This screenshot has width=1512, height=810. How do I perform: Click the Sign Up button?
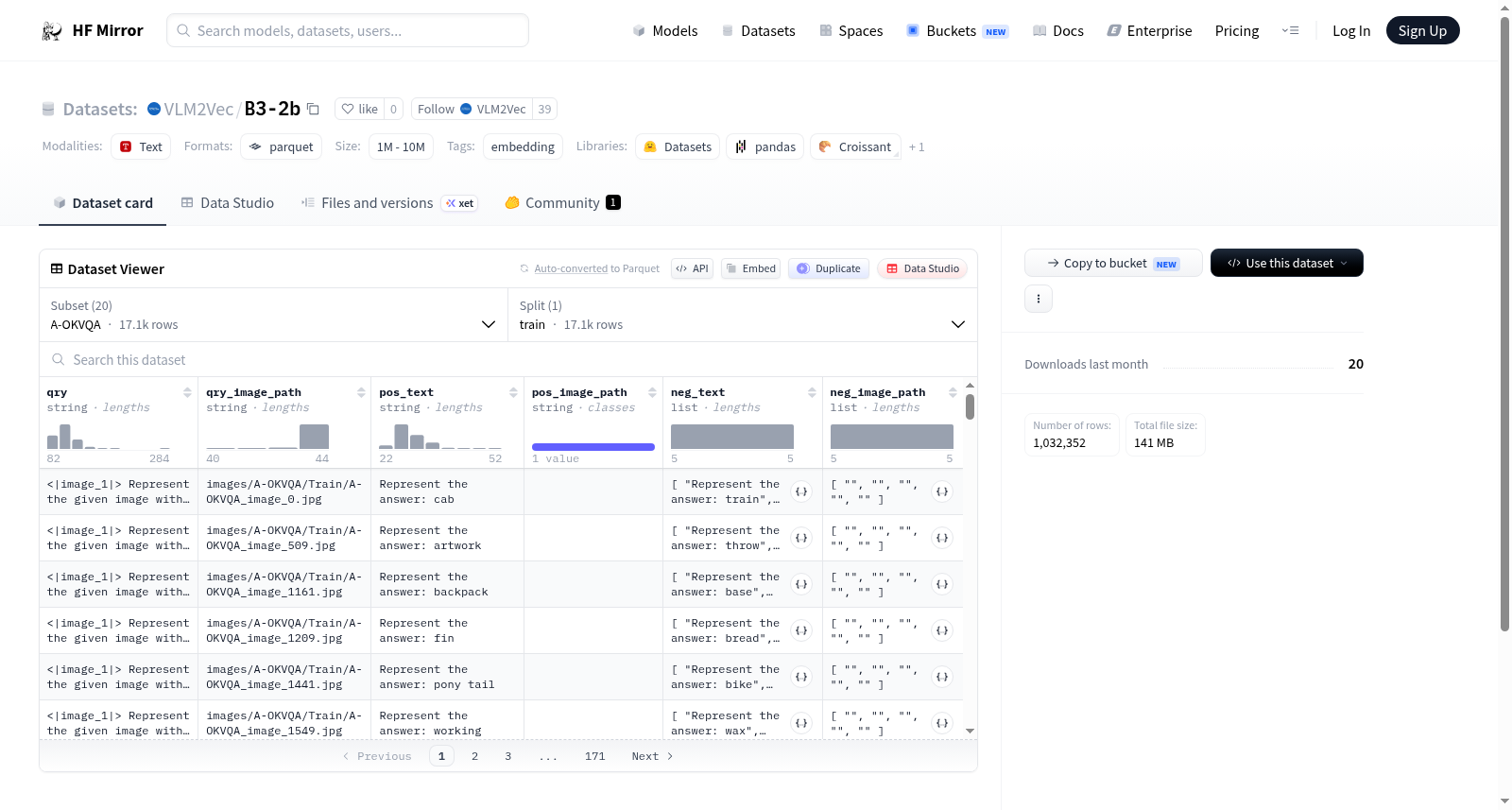tap(1422, 30)
